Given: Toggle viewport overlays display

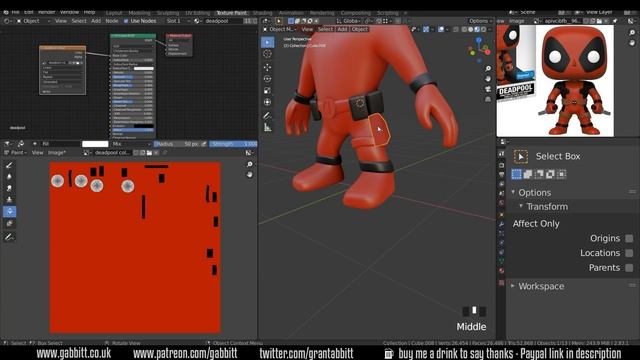Looking at the screenshot, I should coord(441,29).
